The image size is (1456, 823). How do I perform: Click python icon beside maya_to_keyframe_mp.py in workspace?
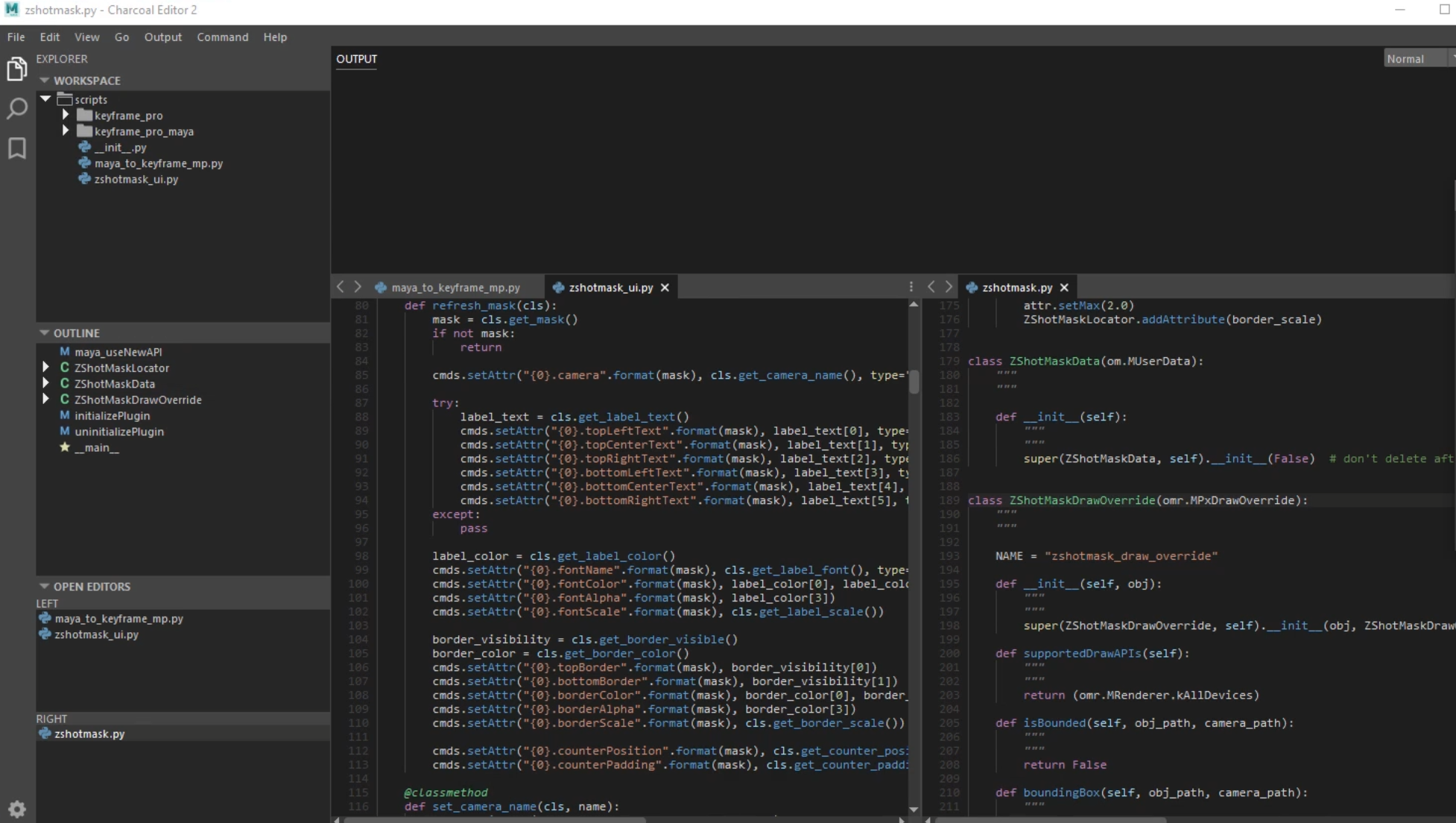pos(85,163)
